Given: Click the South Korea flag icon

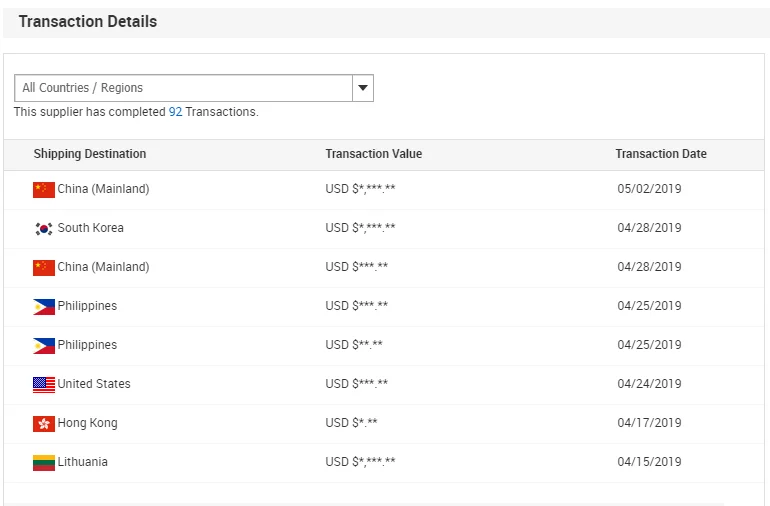Looking at the screenshot, I should pyautogui.click(x=44, y=228).
